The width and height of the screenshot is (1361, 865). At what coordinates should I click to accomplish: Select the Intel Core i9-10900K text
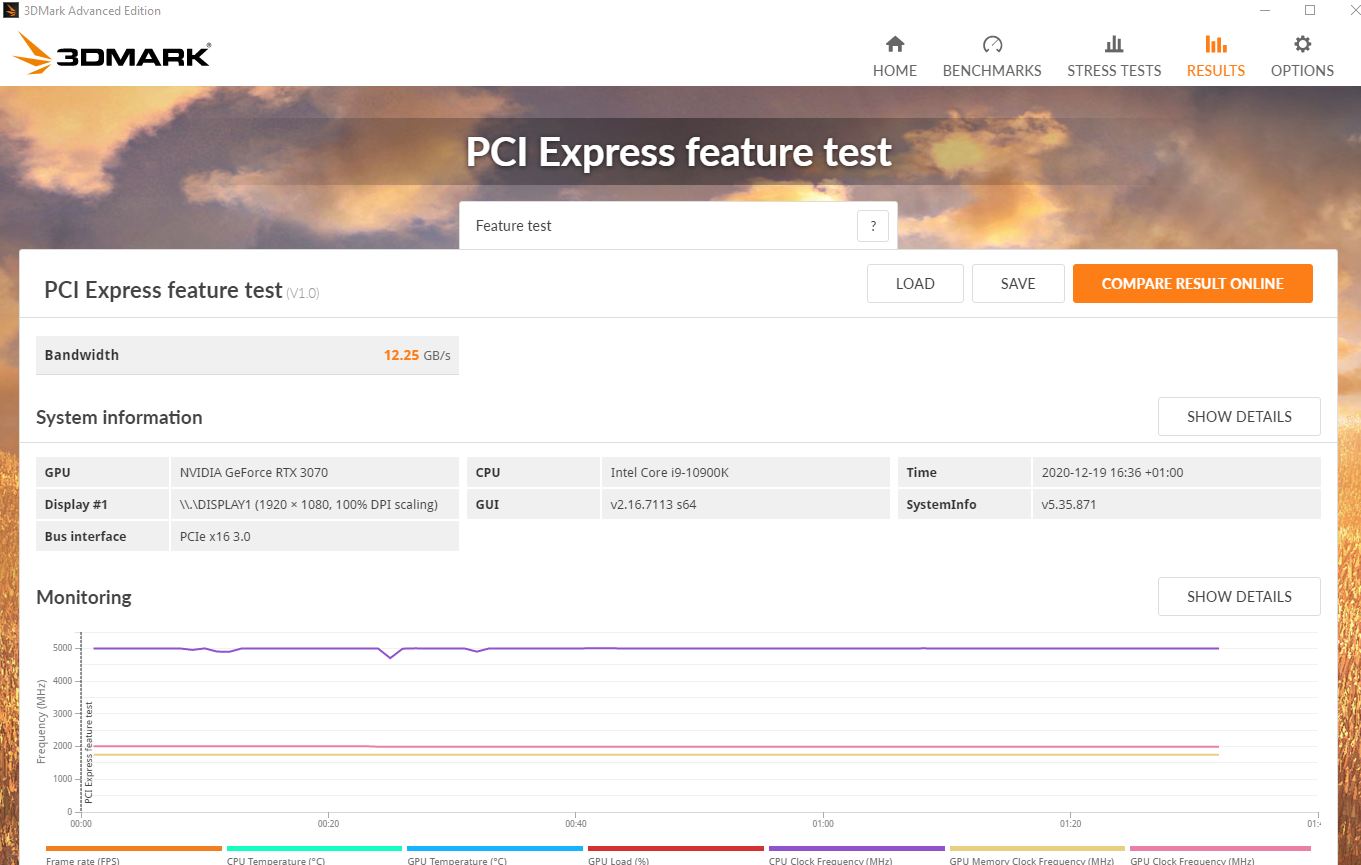click(x=670, y=473)
